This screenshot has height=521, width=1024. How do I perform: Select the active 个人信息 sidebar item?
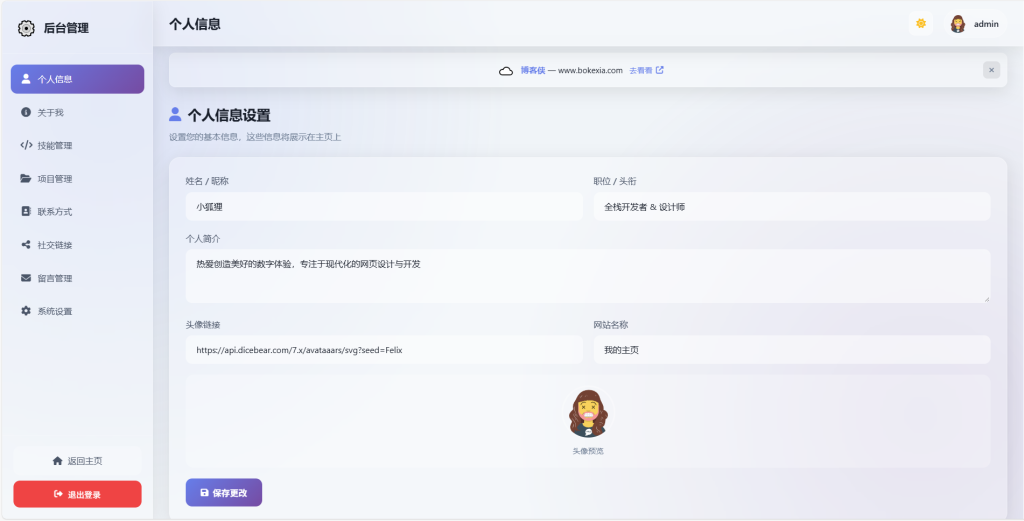pos(77,79)
